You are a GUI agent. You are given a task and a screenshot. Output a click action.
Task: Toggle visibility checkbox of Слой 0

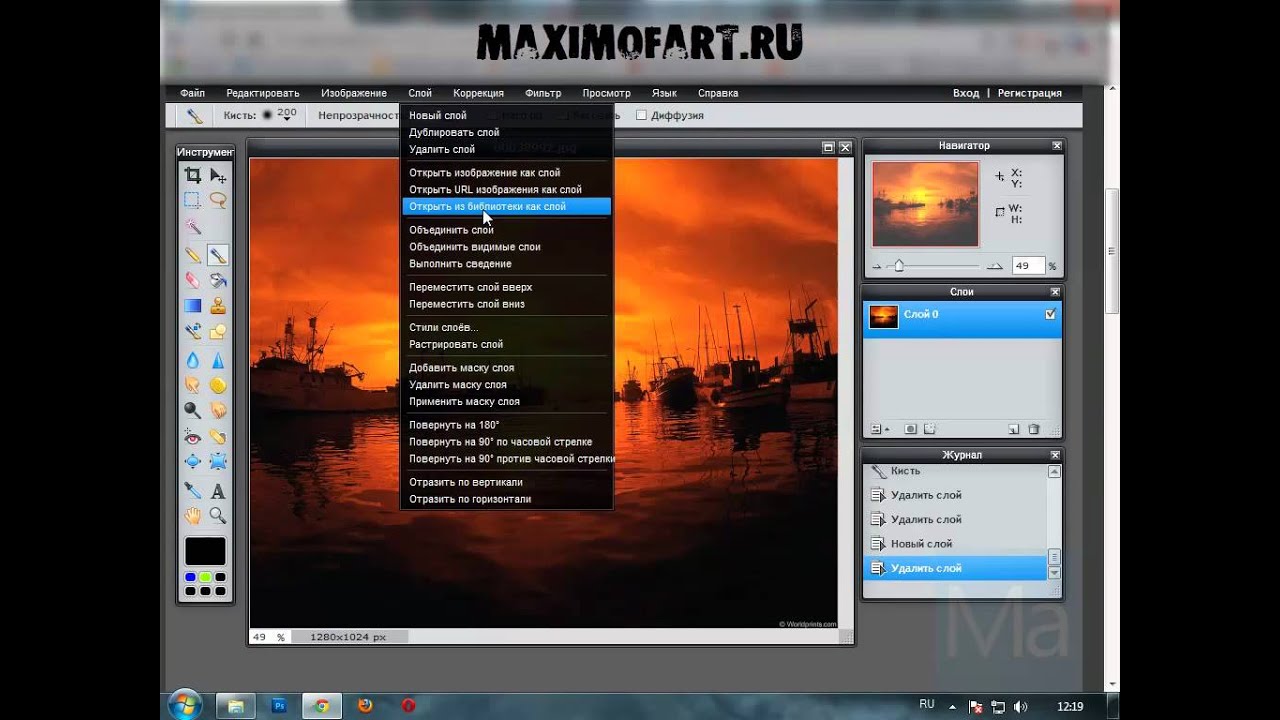pyautogui.click(x=1049, y=314)
